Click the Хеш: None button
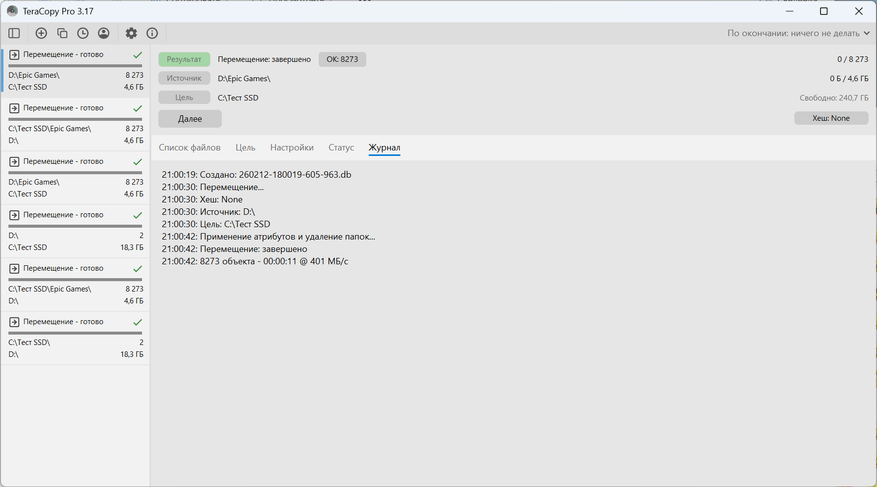 point(831,118)
